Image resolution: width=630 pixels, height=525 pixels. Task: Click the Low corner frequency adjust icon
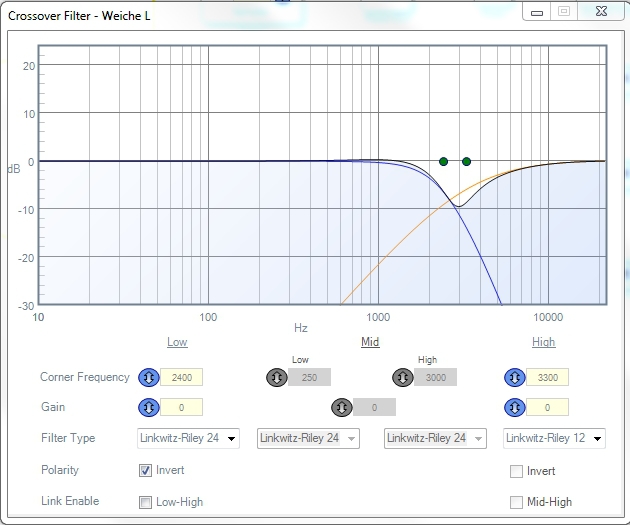149,378
